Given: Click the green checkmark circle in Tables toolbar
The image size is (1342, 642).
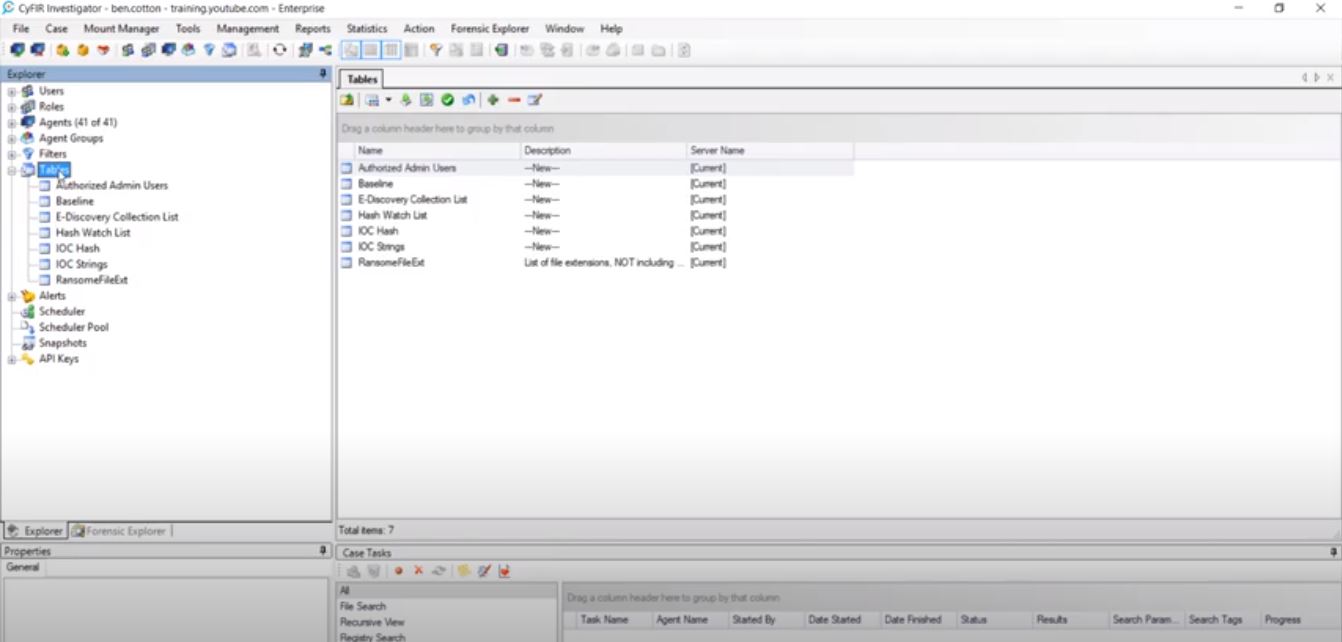Looking at the screenshot, I should (448, 100).
